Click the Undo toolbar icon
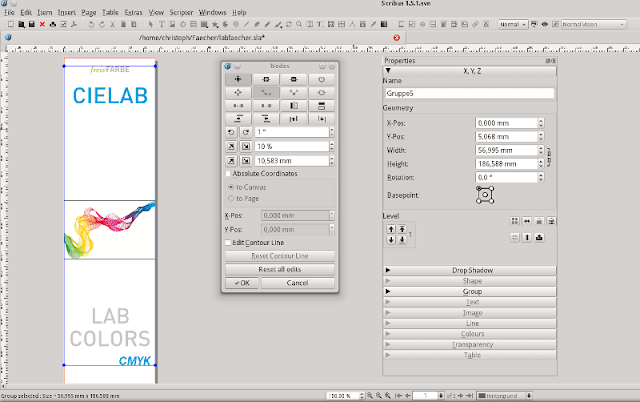This screenshot has height=402, width=640. tap(91, 24)
